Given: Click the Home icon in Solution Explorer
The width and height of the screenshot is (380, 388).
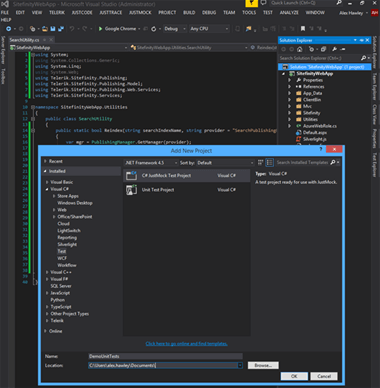Looking at the screenshot, I should [x=300, y=49].
